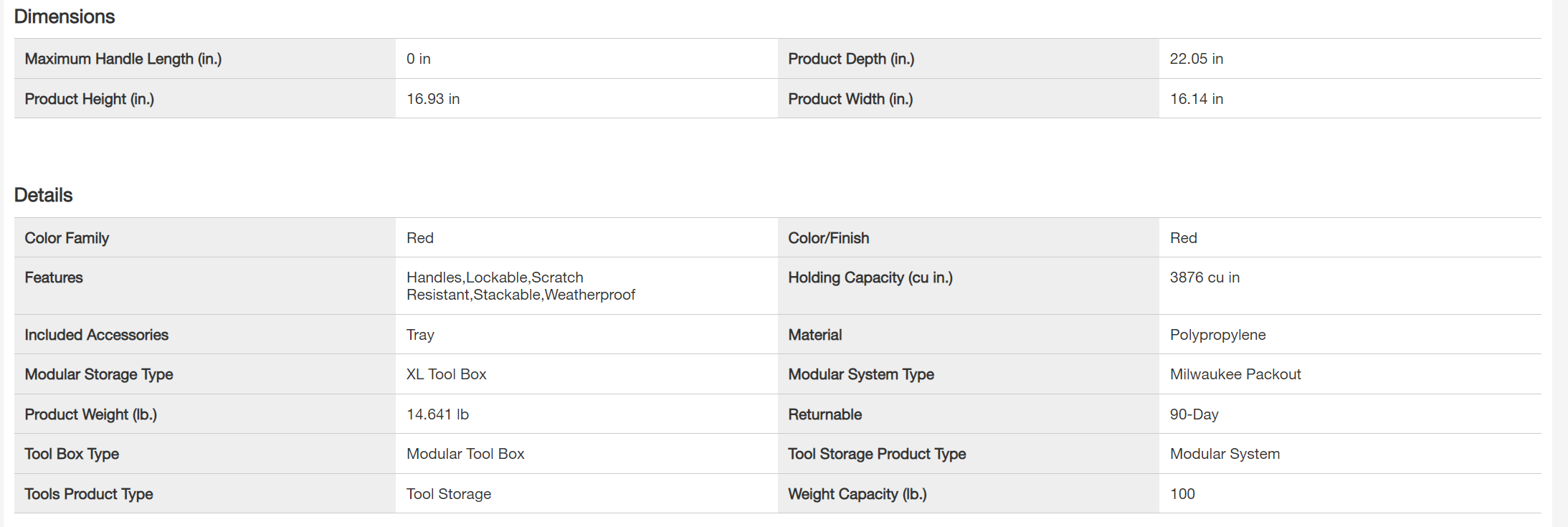The height and width of the screenshot is (527, 1568).
Task: Click the Weight Capacity (lb.) label
Action: point(857,494)
